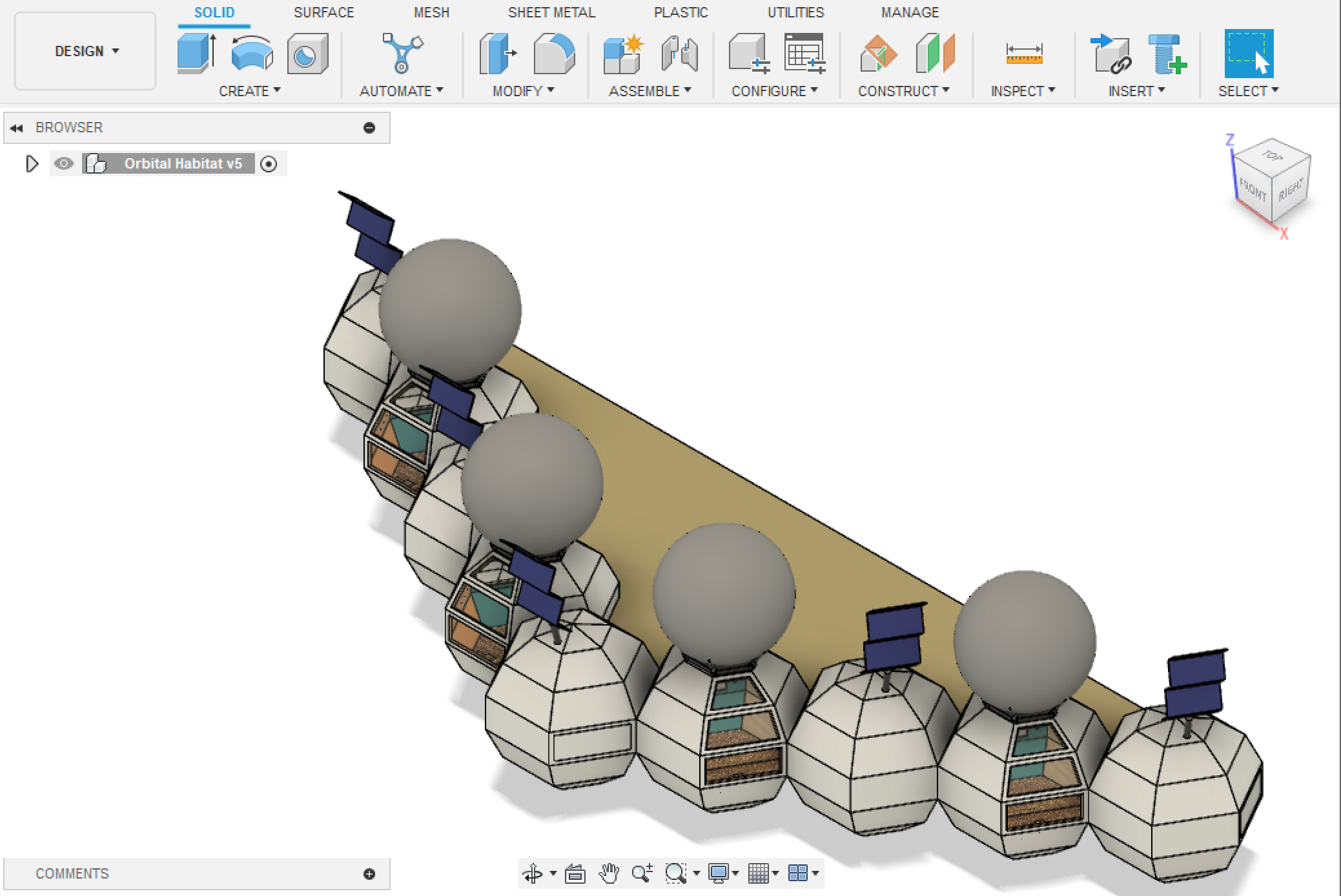
Task: Switch to the SURFACE tab
Action: [324, 12]
